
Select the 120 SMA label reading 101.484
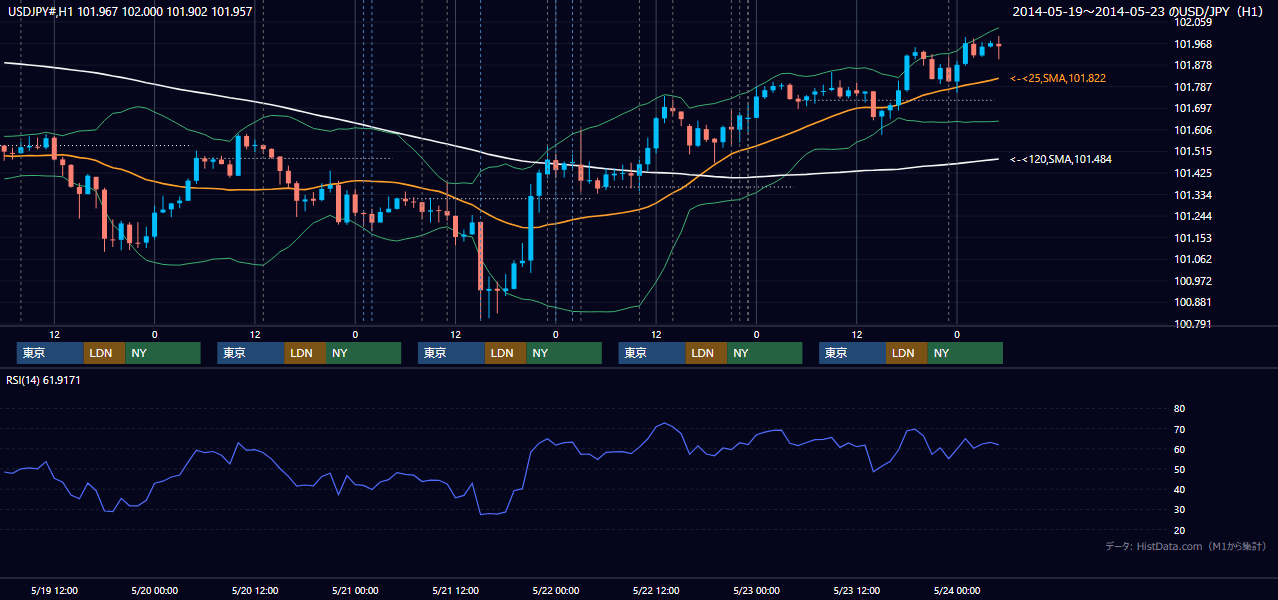point(1061,159)
